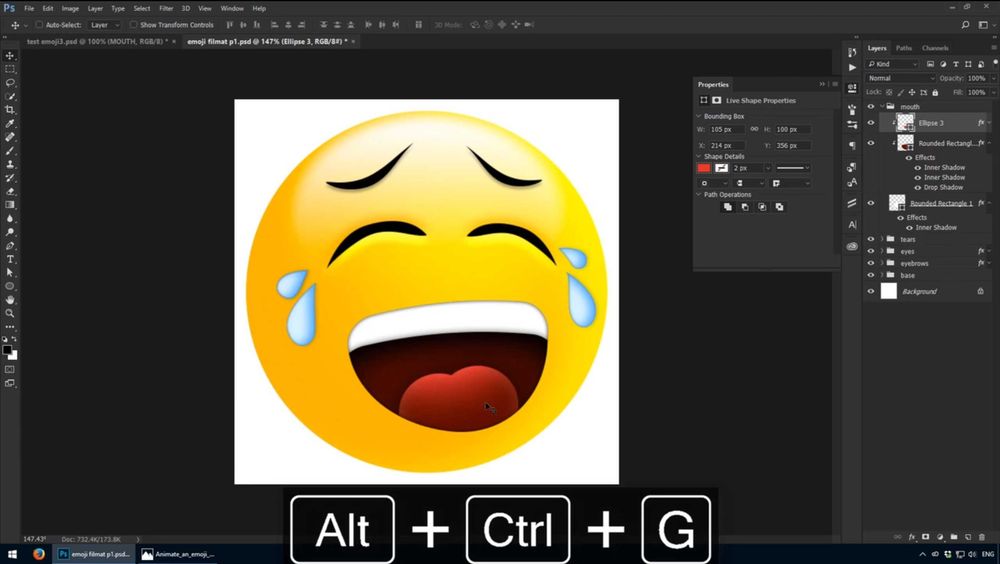Select the Pen tool

pos(10,246)
